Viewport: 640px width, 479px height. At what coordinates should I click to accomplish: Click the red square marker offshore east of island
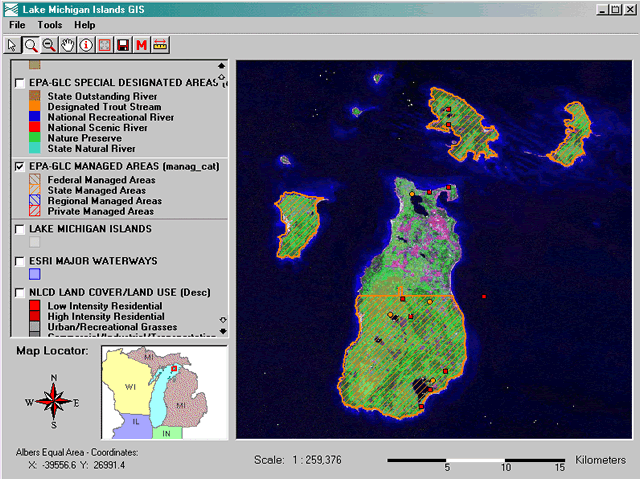click(484, 297)
